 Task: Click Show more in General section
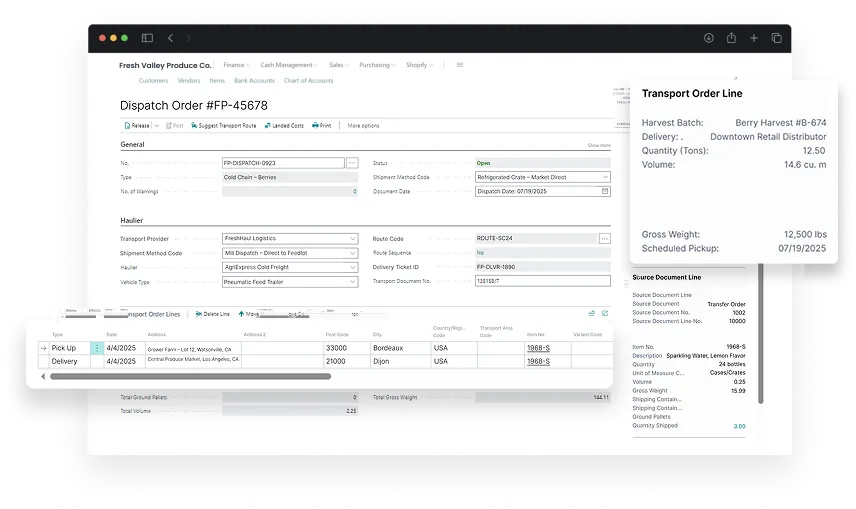(x=598, y=146)
